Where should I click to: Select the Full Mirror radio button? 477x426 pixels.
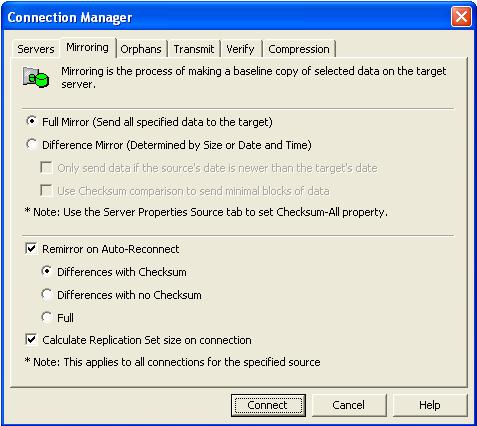click(32, 121)
